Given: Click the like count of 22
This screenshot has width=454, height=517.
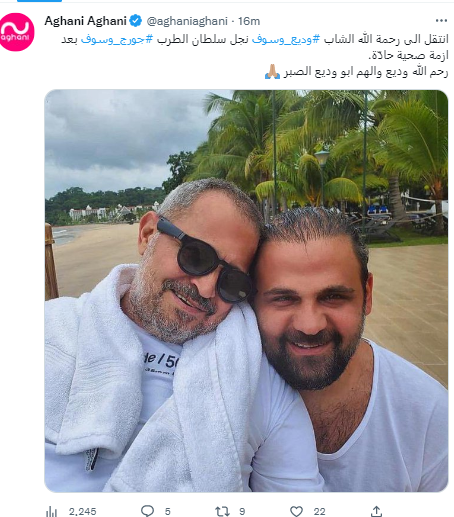Looking at the screenshot, I should (319, 511).
